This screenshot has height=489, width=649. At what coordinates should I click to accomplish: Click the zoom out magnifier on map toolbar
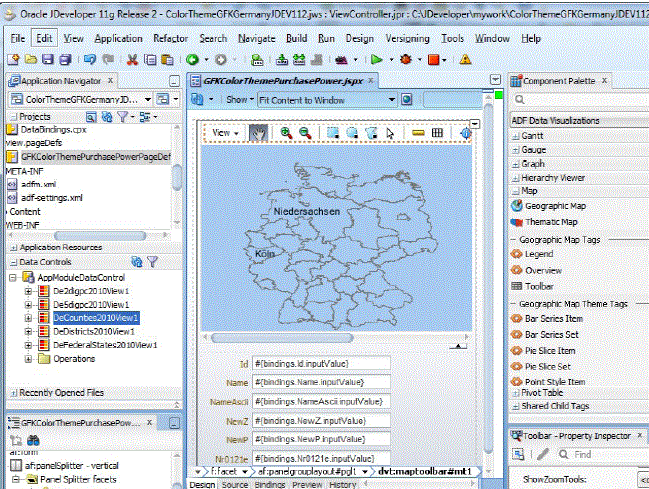pyautogui.click(x=305, y=133)
